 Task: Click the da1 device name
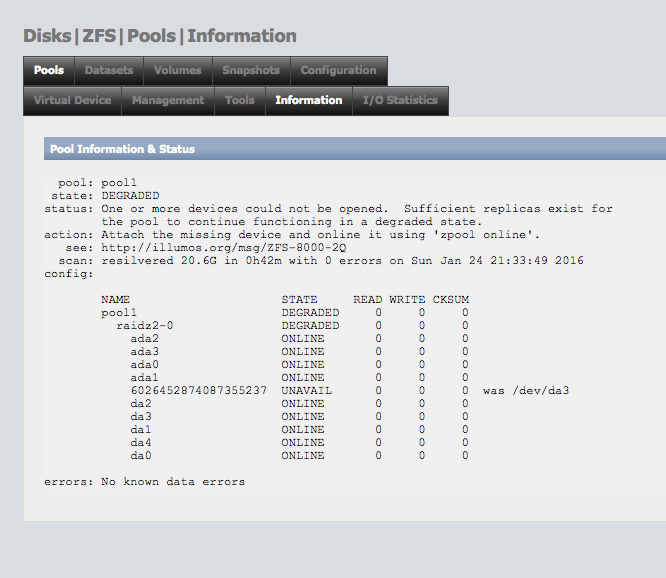pyautogui.click(x=141, y=429)
